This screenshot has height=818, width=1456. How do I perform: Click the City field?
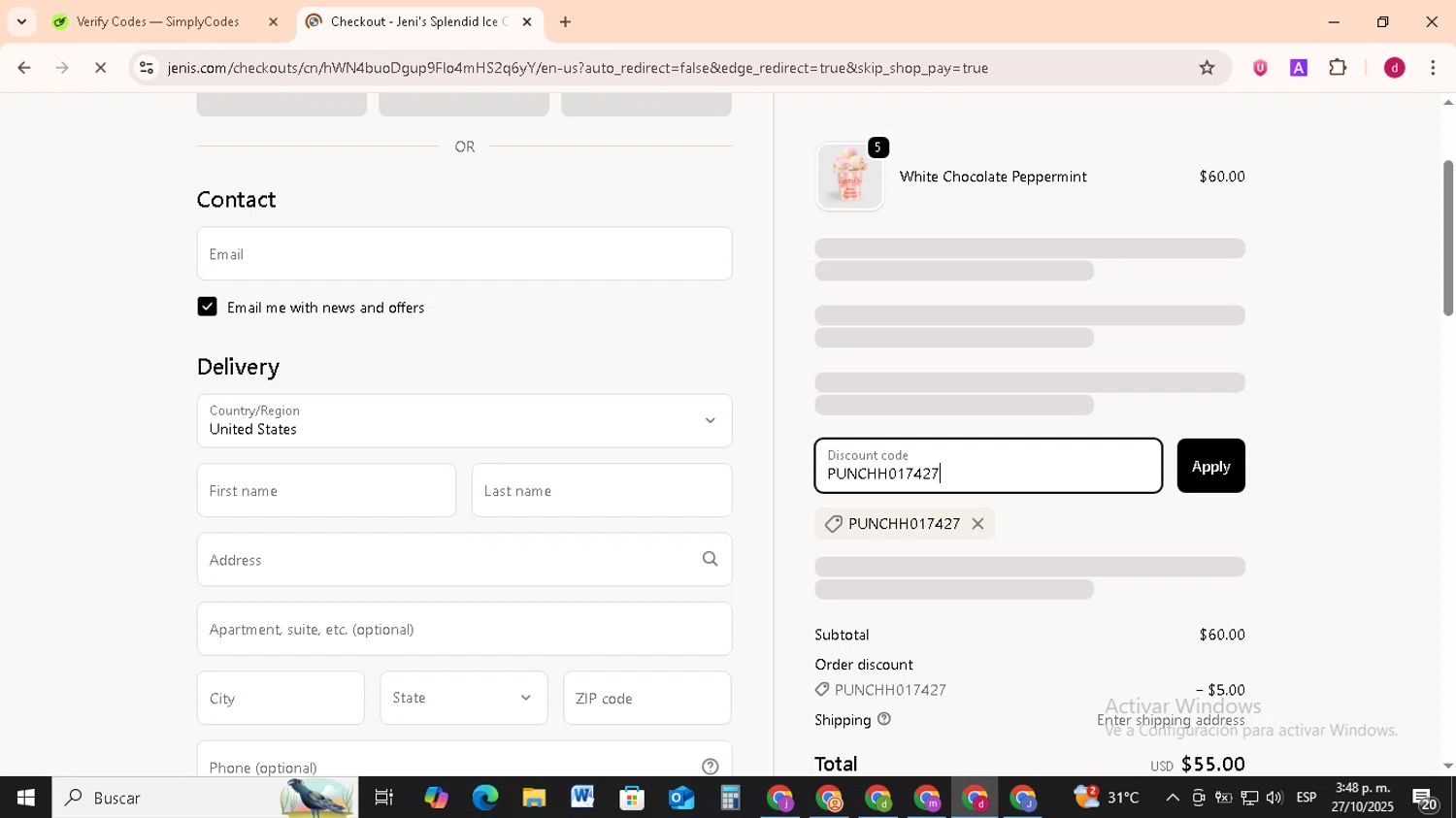pyautogui.click(x=281, y=699)
